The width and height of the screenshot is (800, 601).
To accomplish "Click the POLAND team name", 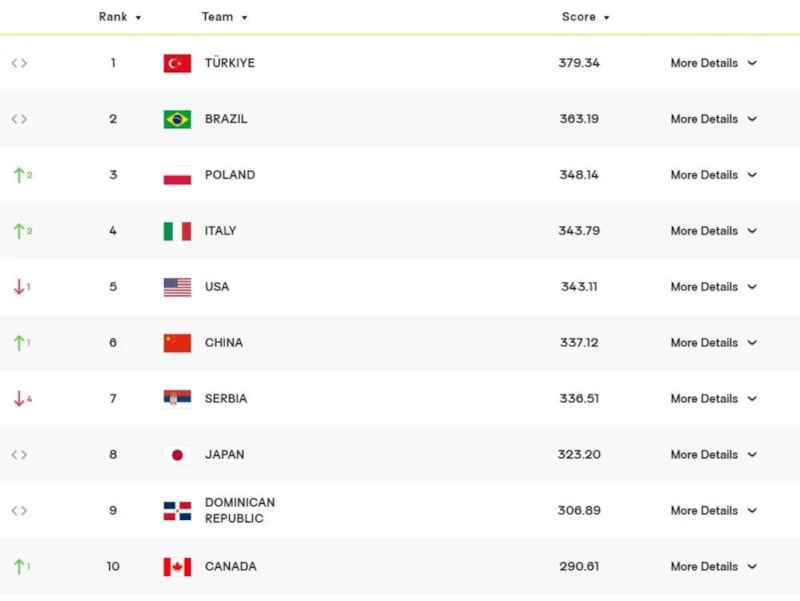I will 230,175.
